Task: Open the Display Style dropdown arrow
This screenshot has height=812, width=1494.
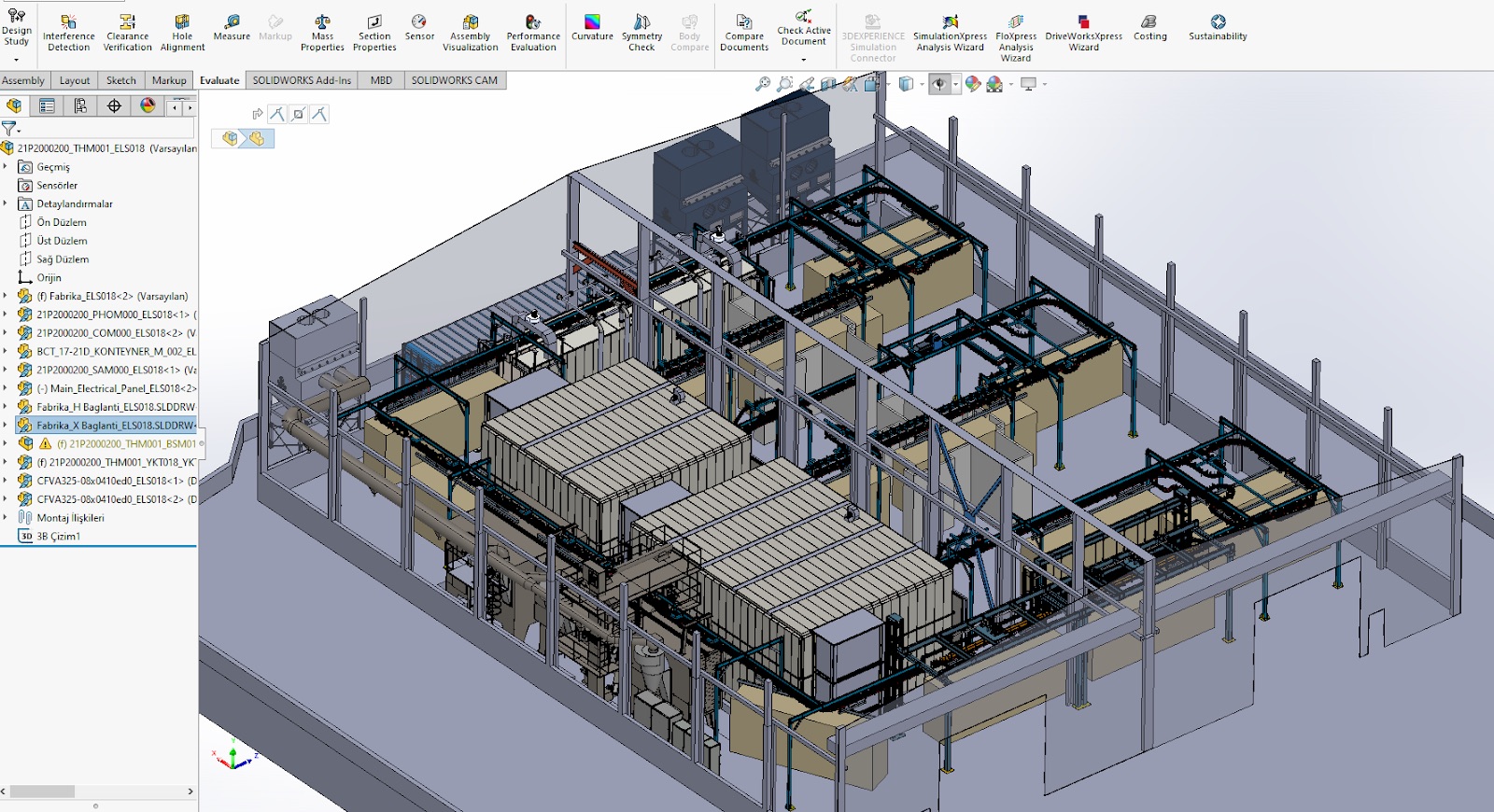Action: 921,84
